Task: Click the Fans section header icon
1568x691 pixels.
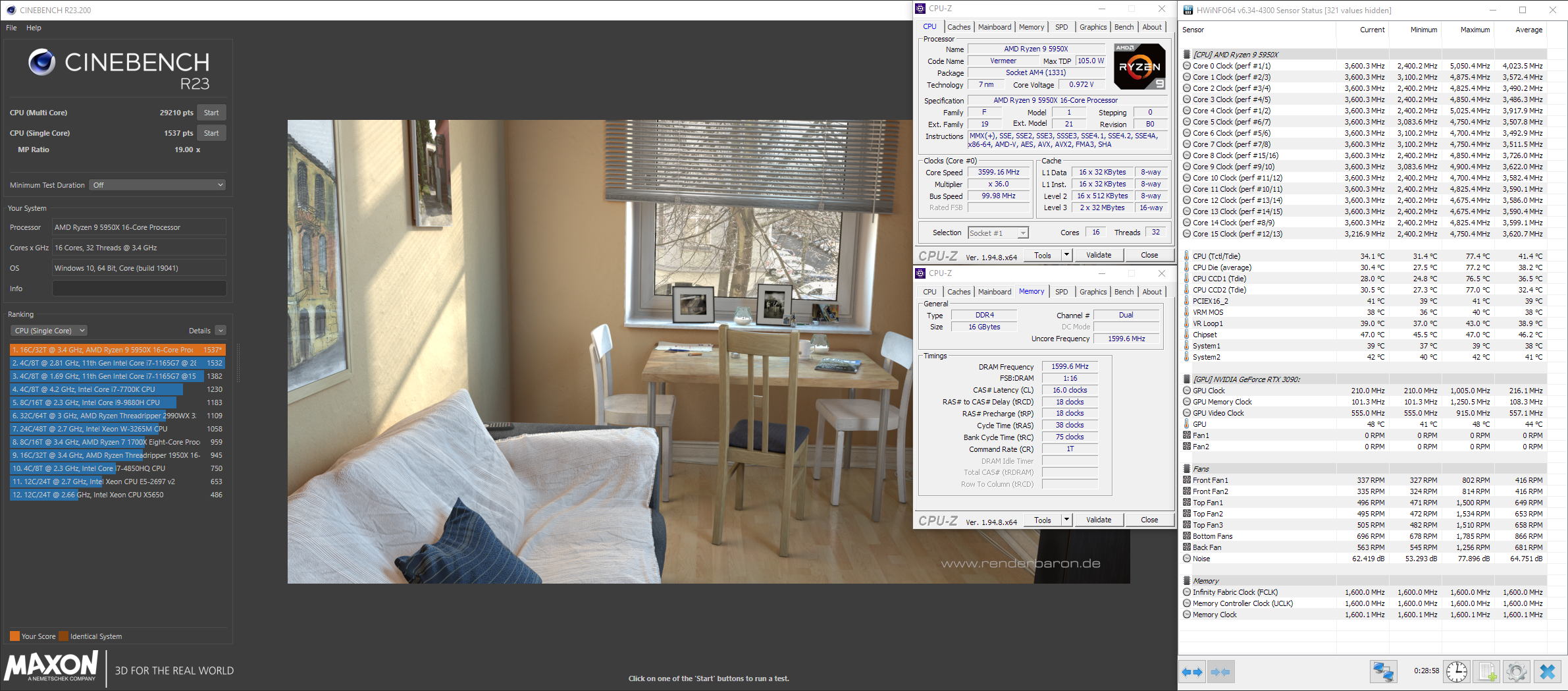Action: (1187, 469)
